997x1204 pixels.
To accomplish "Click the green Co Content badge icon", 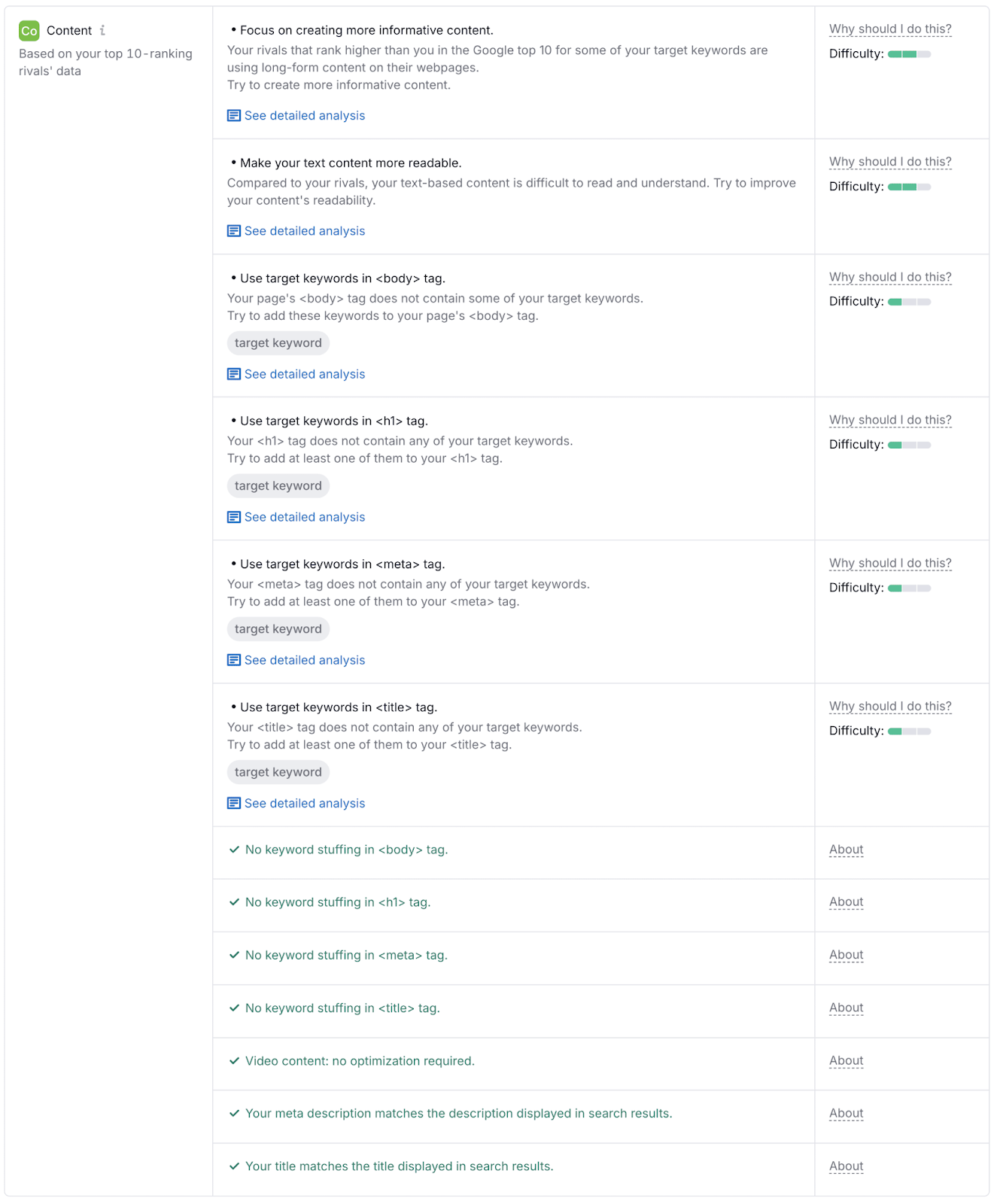I will pos(29,31).
